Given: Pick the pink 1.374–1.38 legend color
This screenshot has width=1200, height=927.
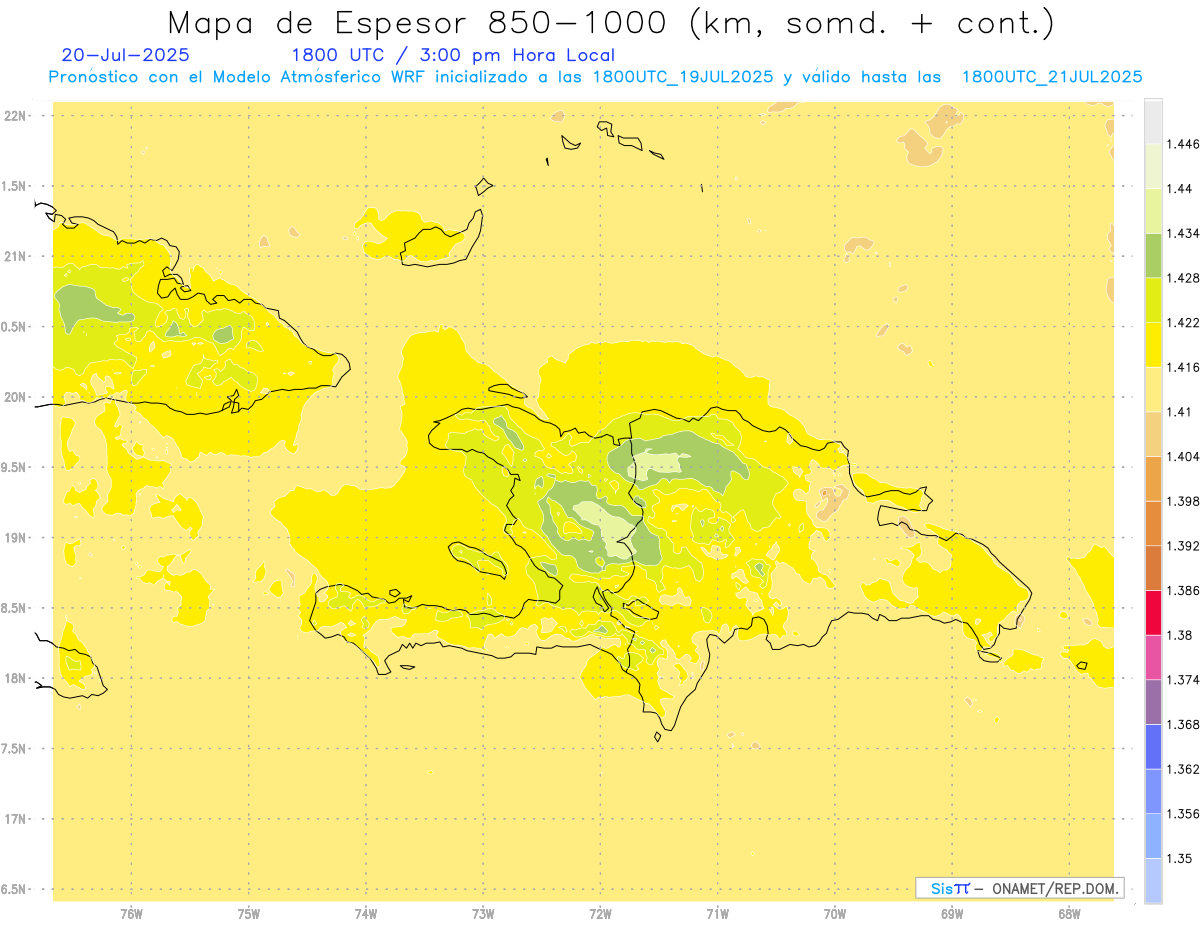Looking at the screenshot, I should click(1153, 657).
